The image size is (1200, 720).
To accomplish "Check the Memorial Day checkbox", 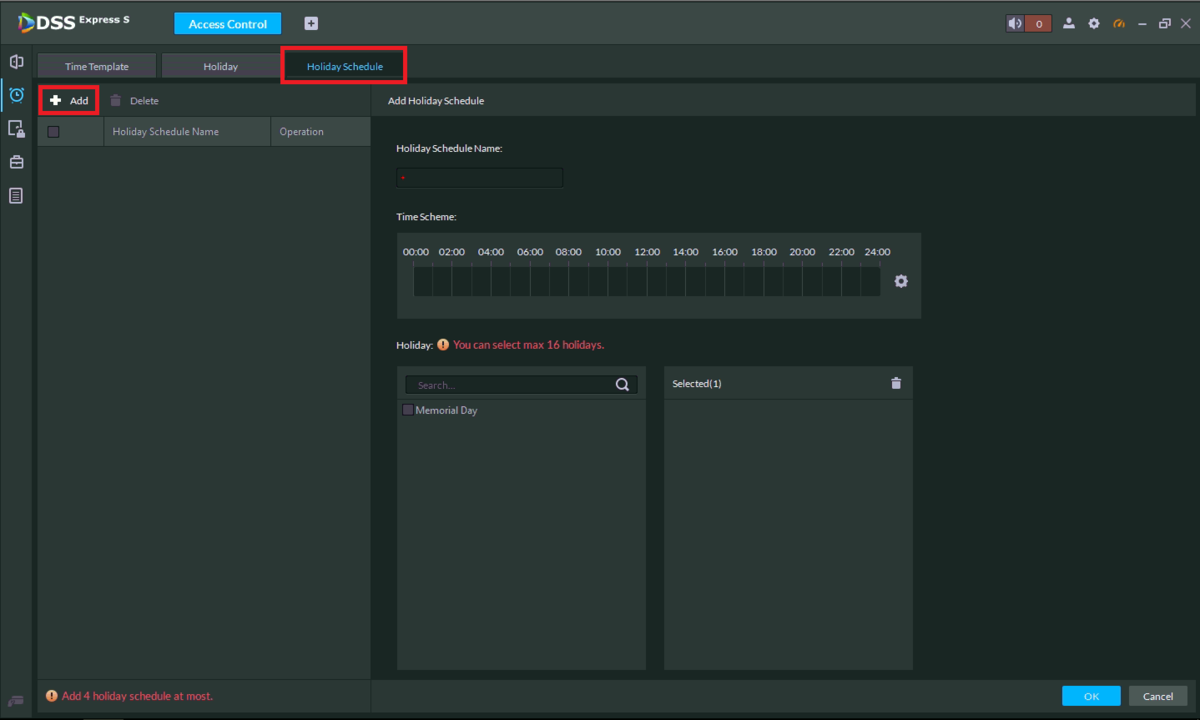I will [x=408, y=410].
